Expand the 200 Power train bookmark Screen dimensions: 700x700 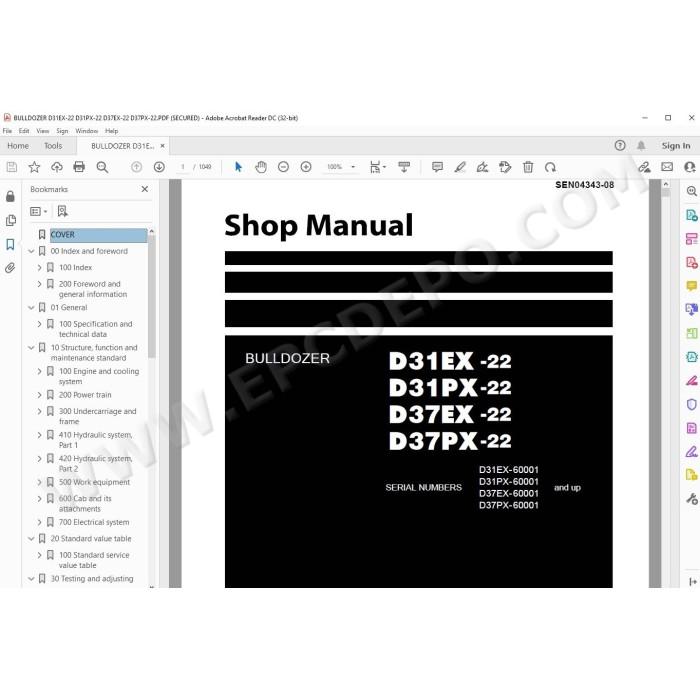[39, 395]
